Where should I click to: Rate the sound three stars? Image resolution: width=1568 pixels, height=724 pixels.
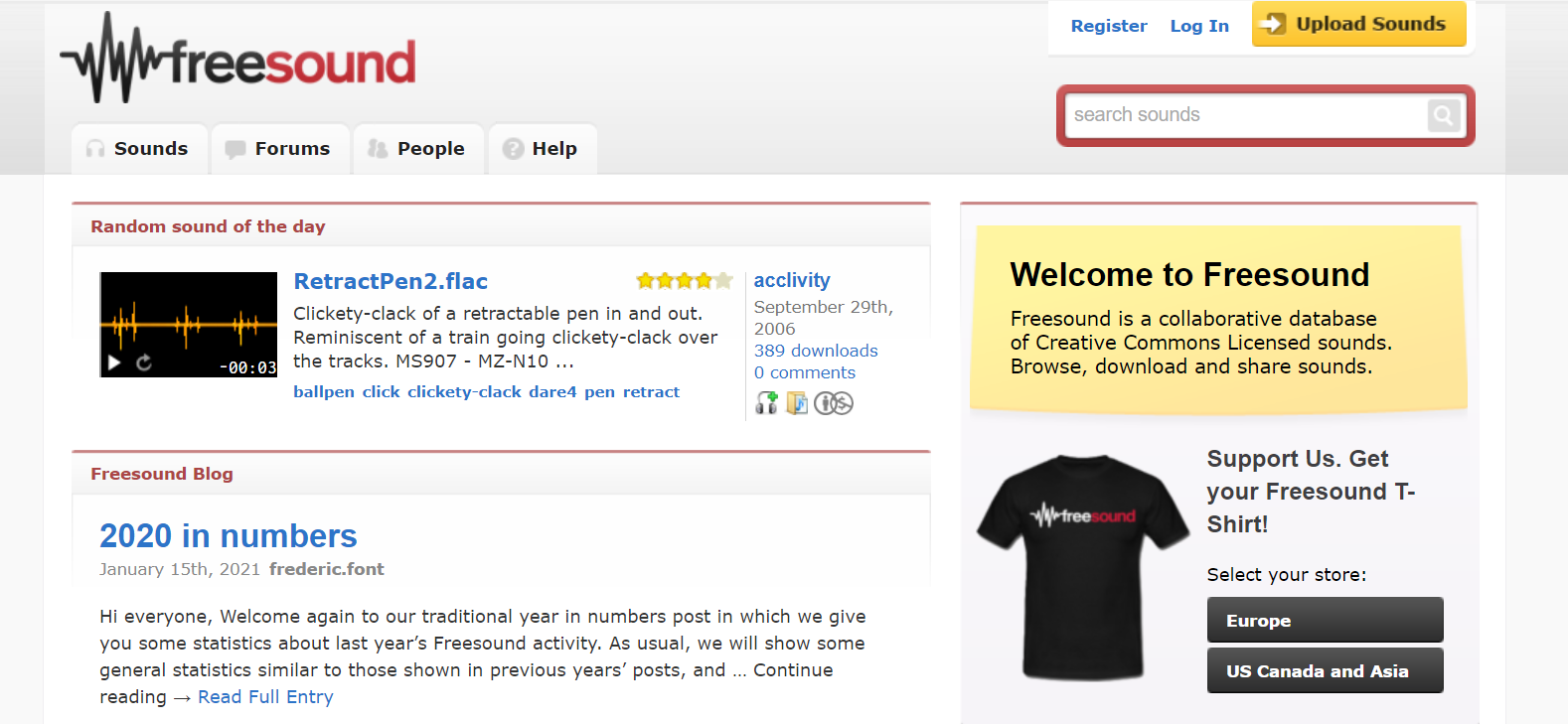pos(685,280)
